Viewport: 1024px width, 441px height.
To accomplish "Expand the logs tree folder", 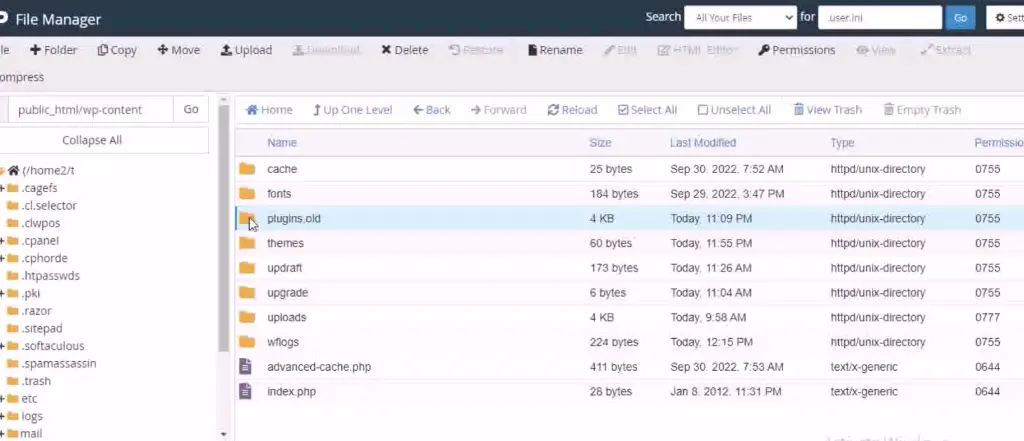I will [3, 417].
